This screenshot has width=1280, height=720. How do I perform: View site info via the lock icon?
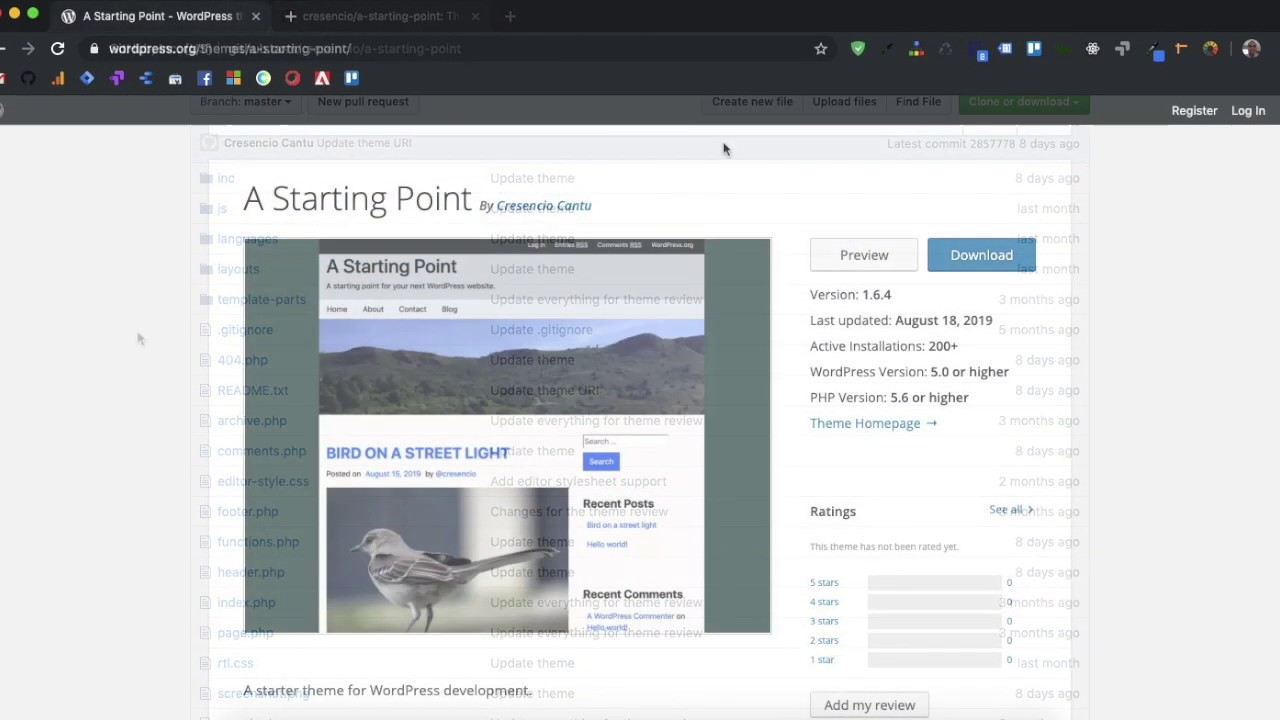[93, 48]
